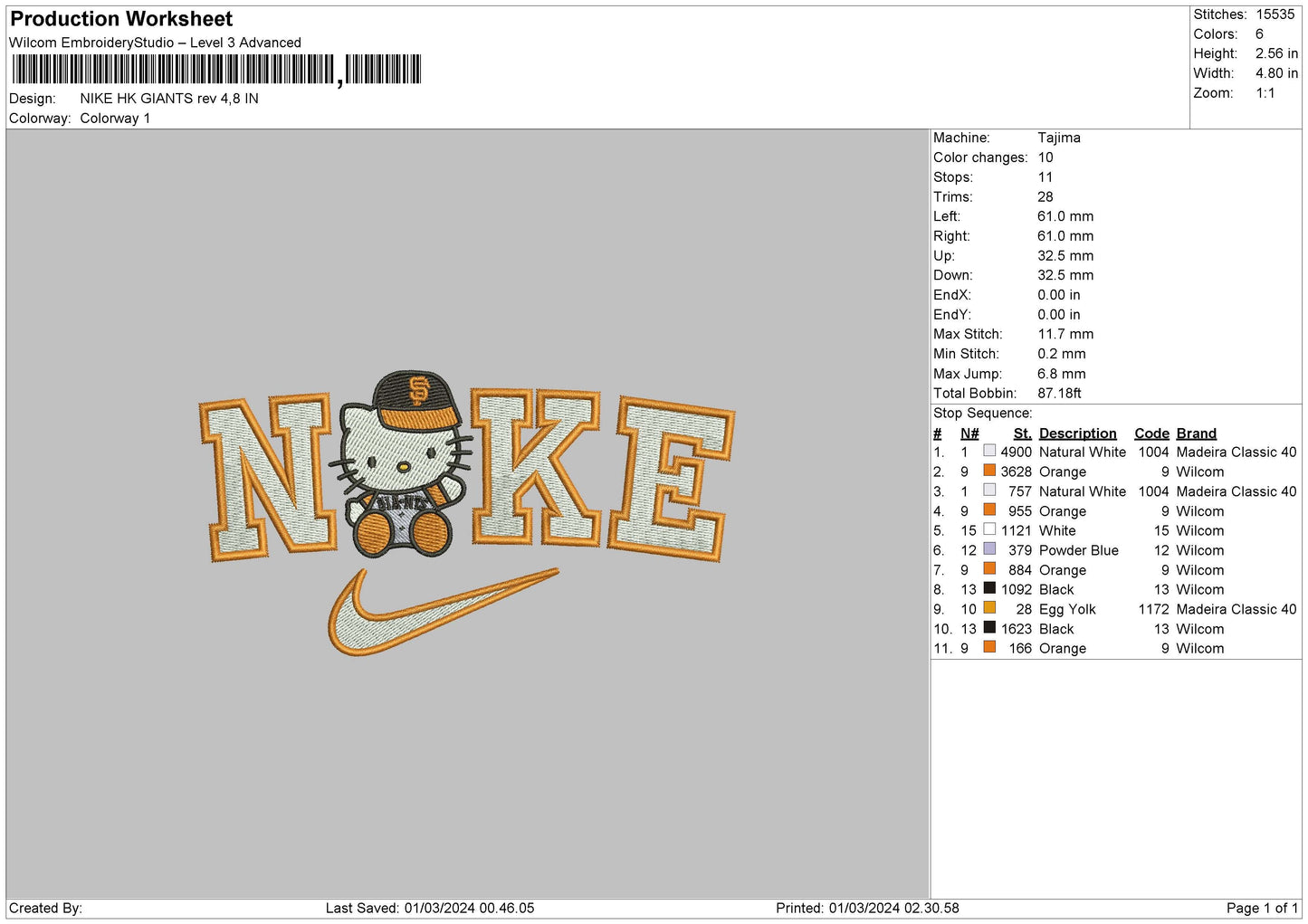Image resolution: width=1308 pixels, height=924 pixels.
Task: Click the Orange swatch in stop row 4
Action: [x=989, y=510]
